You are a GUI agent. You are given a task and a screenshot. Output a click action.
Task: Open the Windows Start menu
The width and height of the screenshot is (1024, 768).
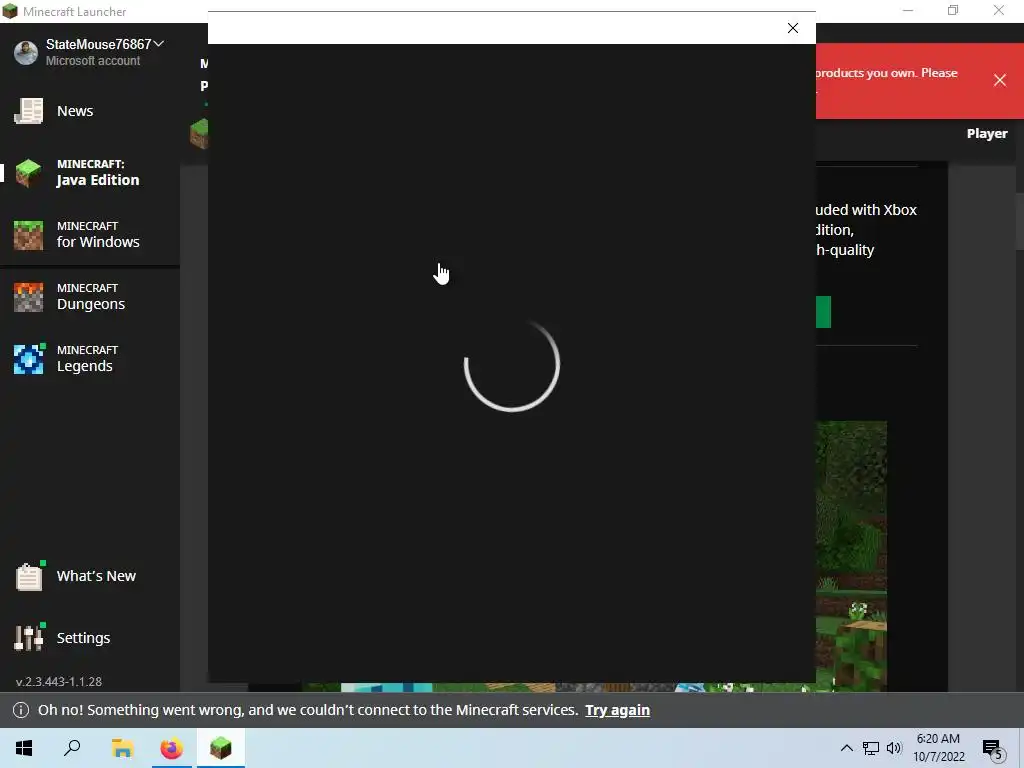pyautogui.click(x=24, y=748)
